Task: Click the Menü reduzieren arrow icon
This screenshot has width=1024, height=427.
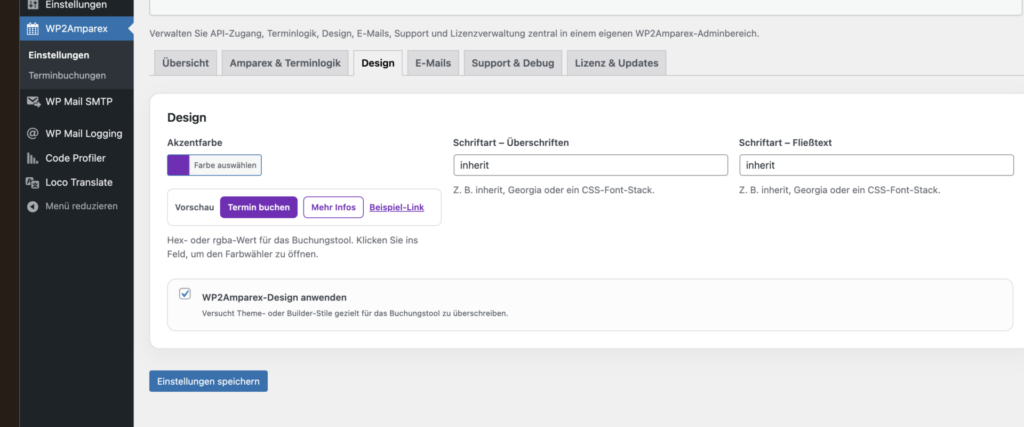Action: [x=33, y=206]
